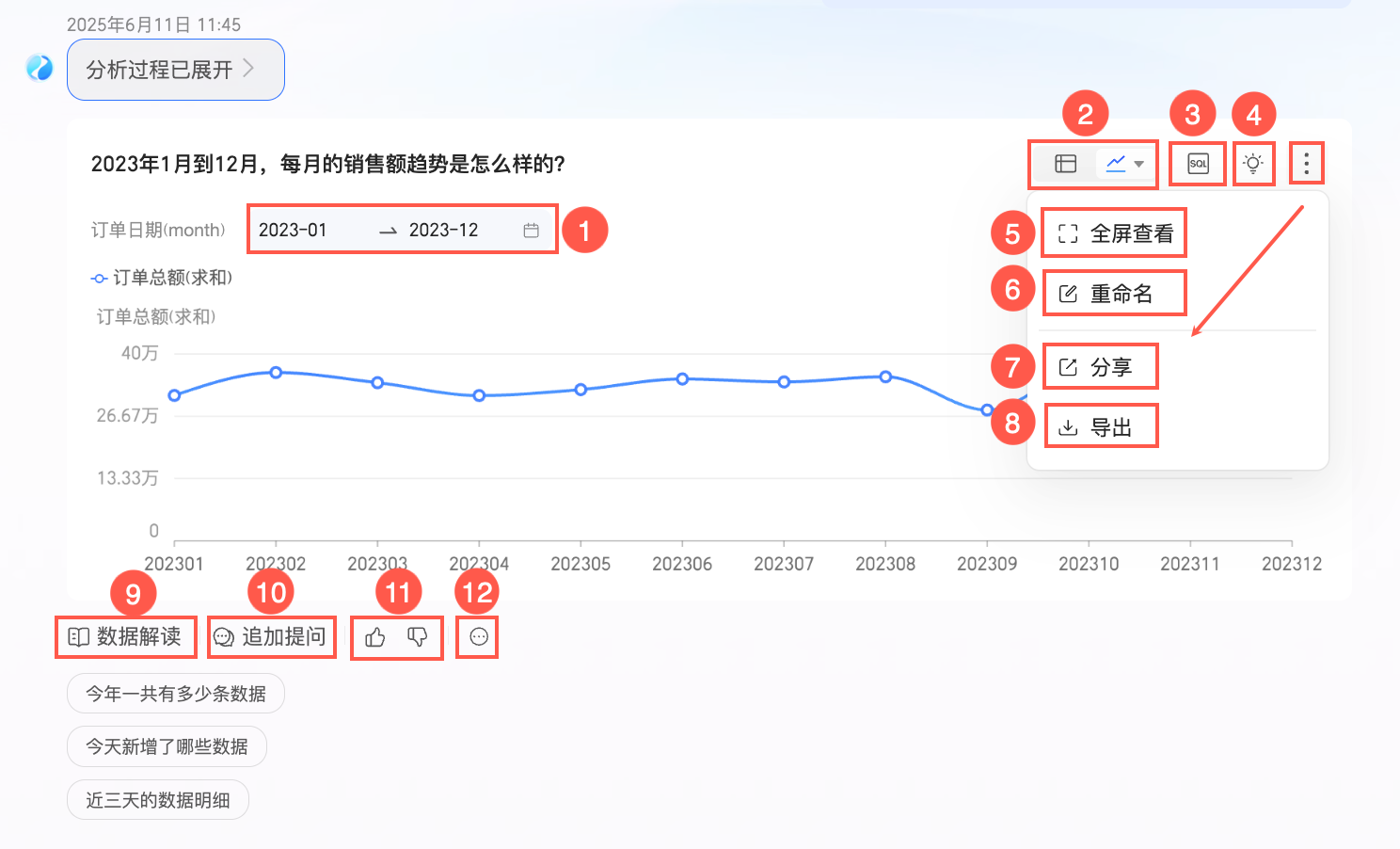This screenshot has height=849, width=1400.
Task: Click the 202306 data point on chart
Action: [x=682, y=379]
